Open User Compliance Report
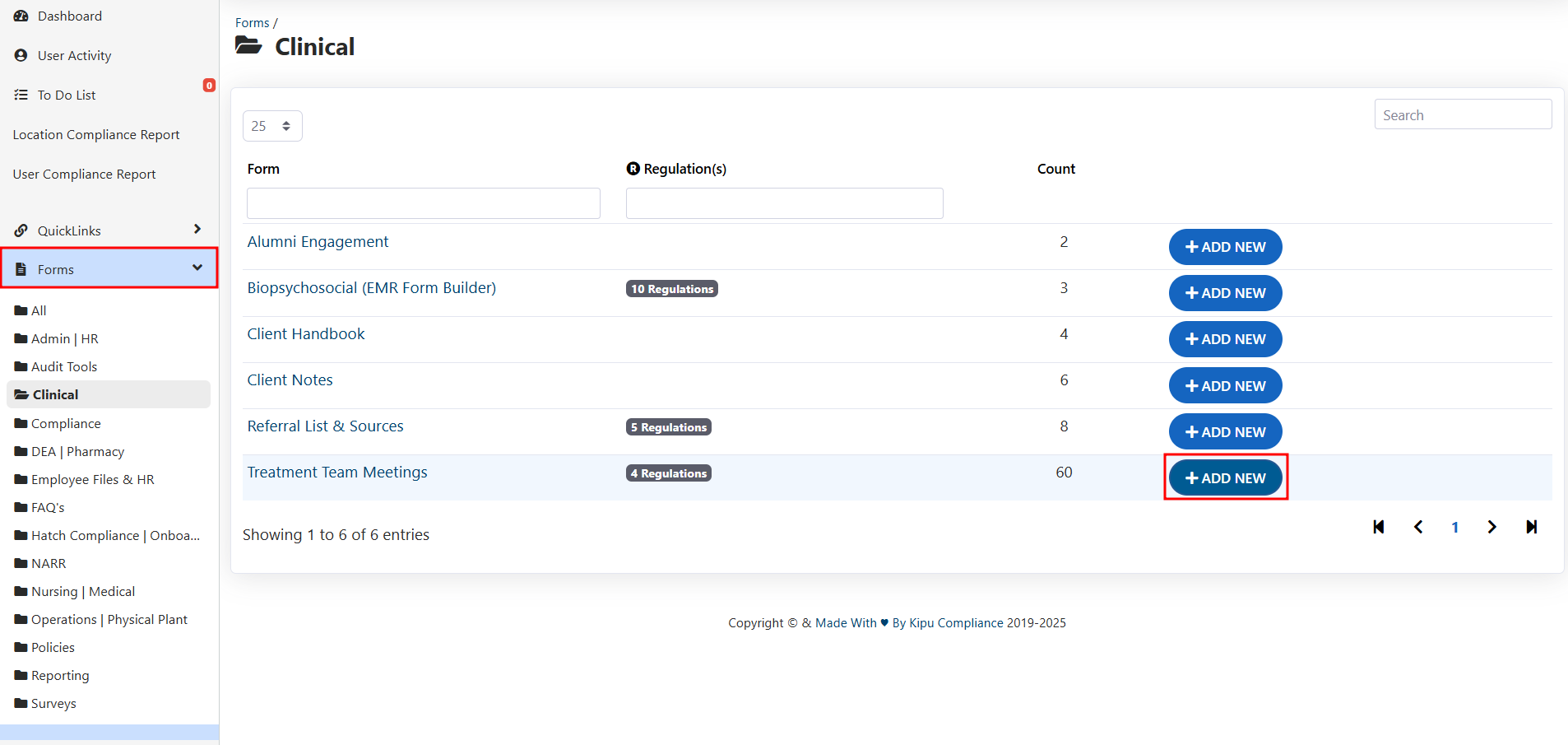Screen dimensions: 1568x745 (x=84, y=175)
